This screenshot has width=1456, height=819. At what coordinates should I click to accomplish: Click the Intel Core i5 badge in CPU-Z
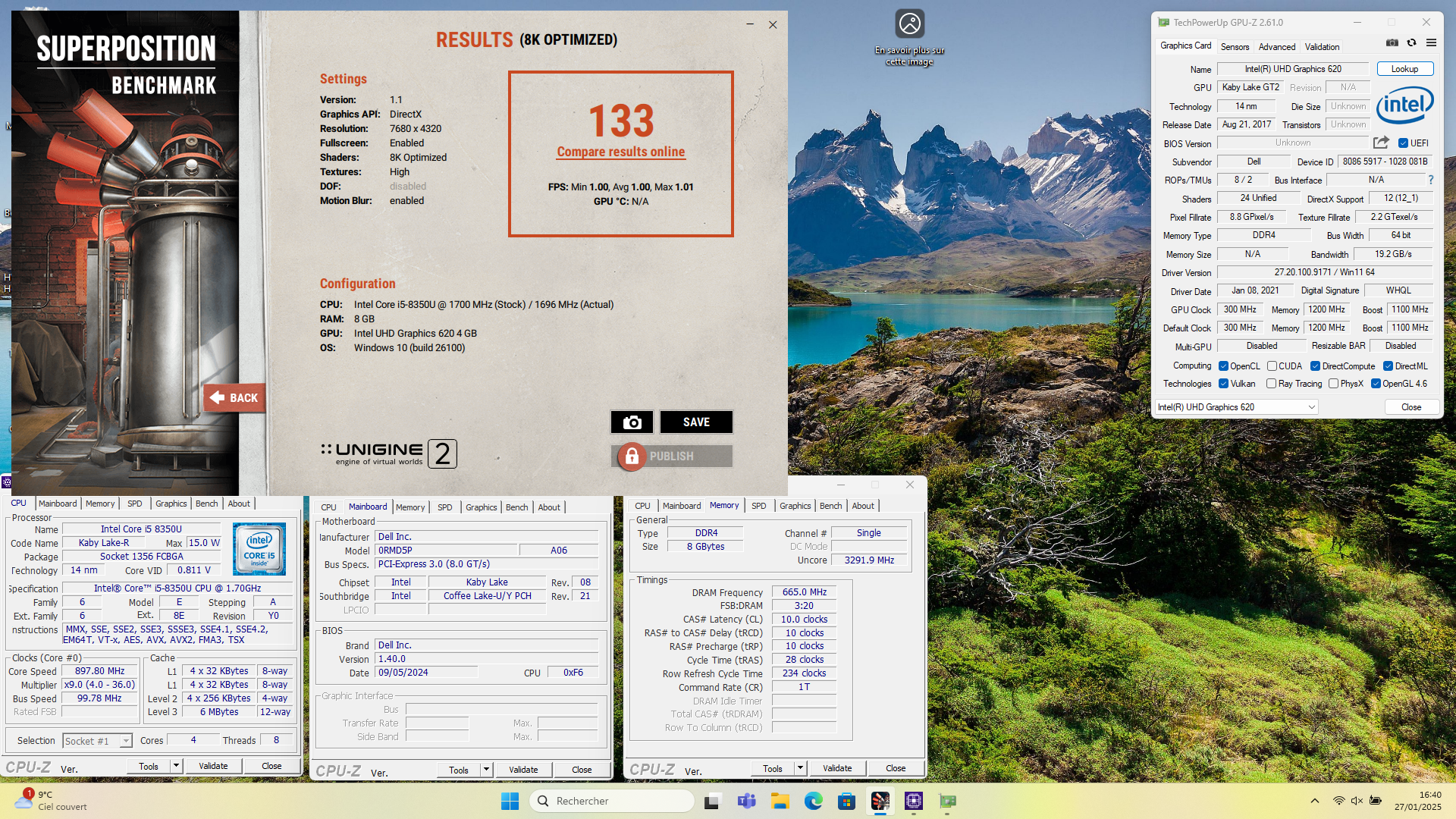(259, 548)
